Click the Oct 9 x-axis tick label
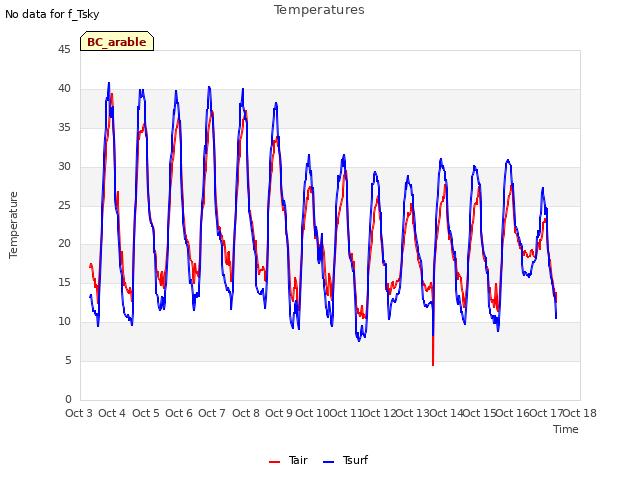 [x=279, y=413]
